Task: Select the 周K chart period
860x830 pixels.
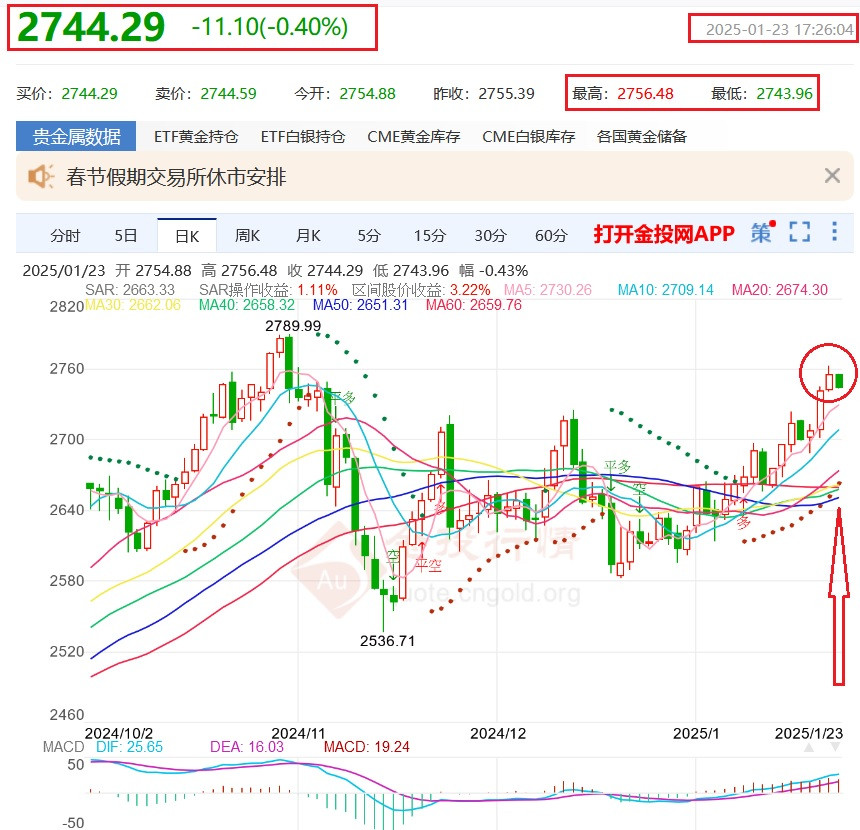Action: 247,236
